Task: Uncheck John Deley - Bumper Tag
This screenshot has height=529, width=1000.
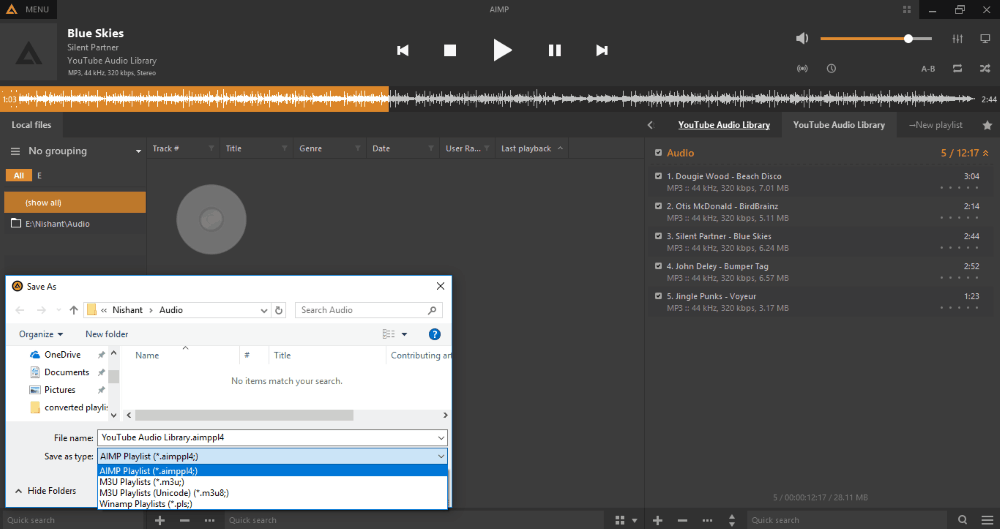Action: coord(658,266)
